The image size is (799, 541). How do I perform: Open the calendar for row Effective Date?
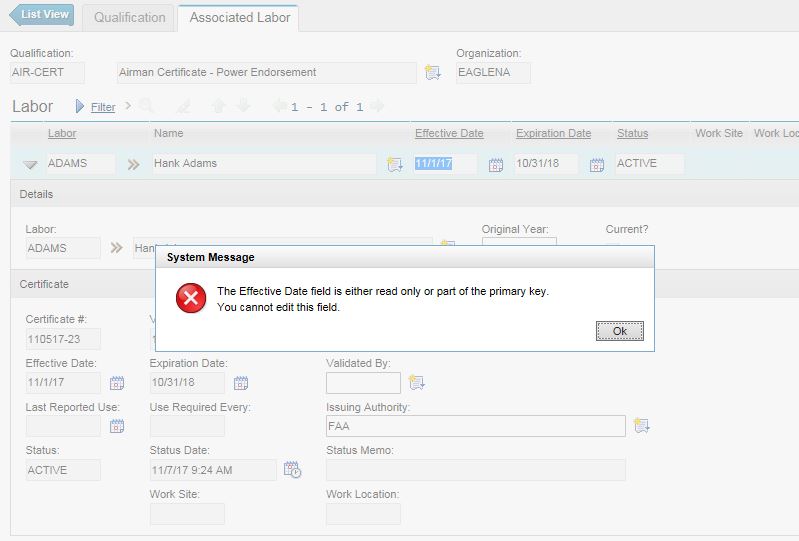coord(495,165)
